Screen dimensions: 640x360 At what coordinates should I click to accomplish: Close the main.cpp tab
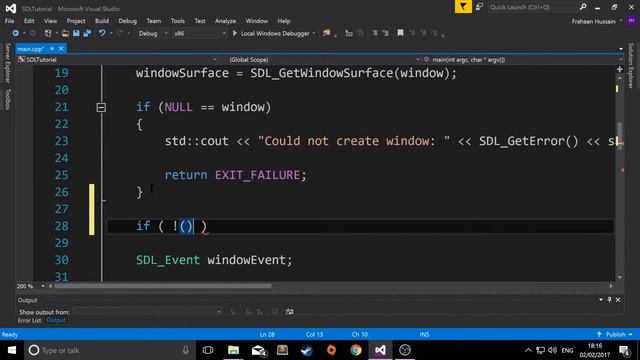61,49
